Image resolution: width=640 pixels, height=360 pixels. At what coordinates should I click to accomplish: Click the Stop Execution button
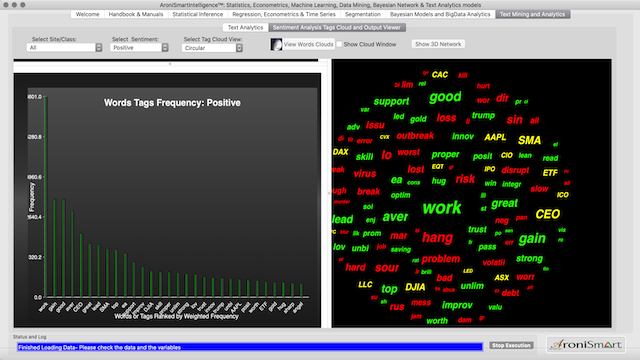pyautogui.click(x=511, y=345)
